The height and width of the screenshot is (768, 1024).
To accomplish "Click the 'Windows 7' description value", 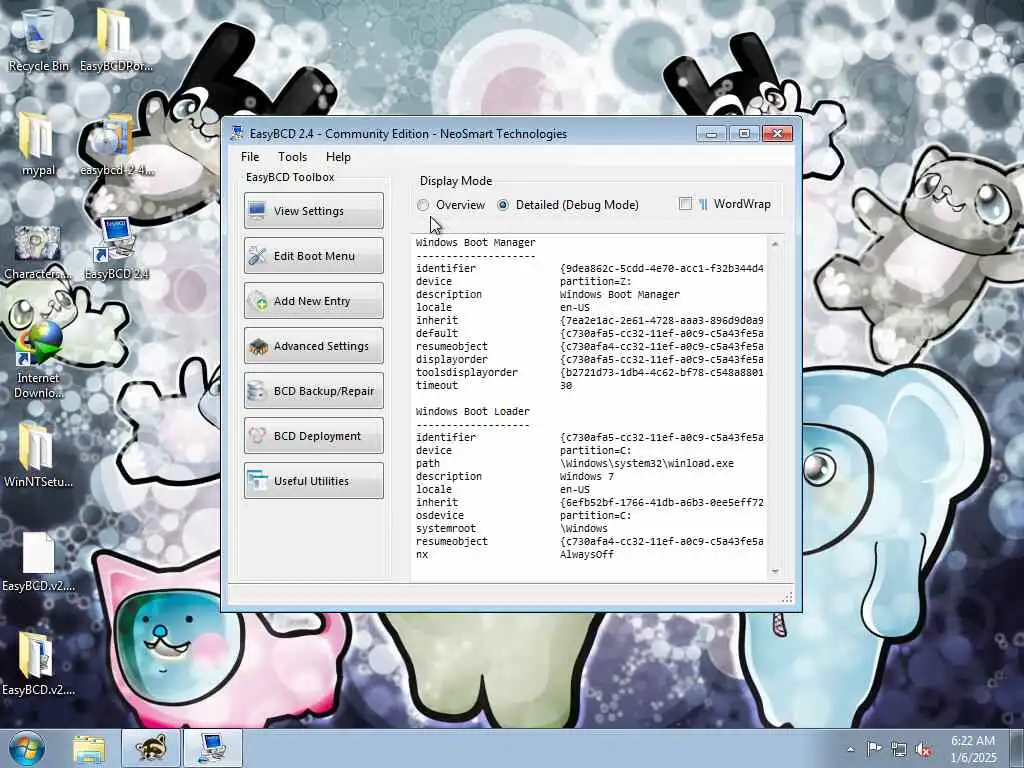I will coord(587,477).
